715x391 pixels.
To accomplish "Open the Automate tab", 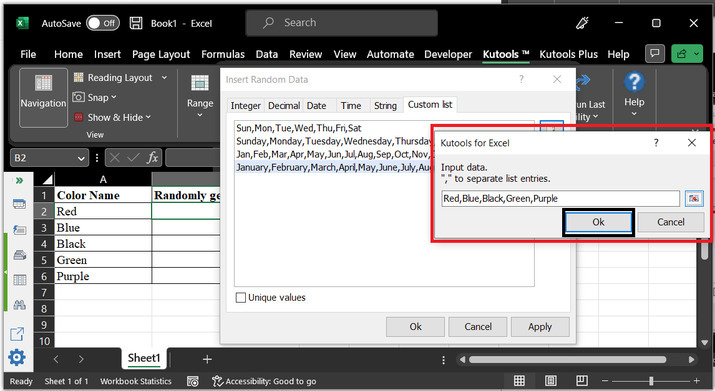I will [390, 54].
